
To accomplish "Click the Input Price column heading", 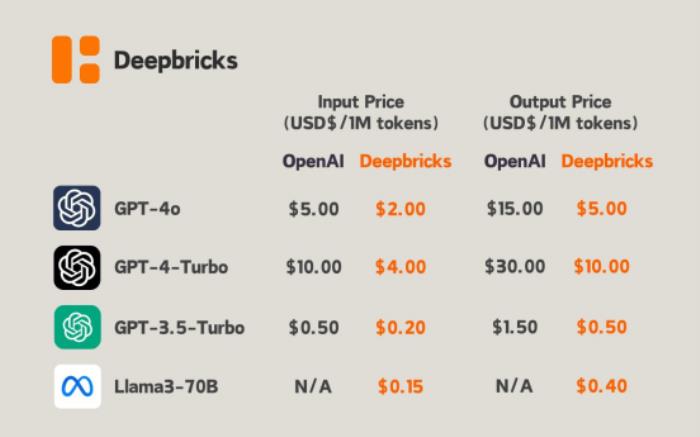I will 361,112.
